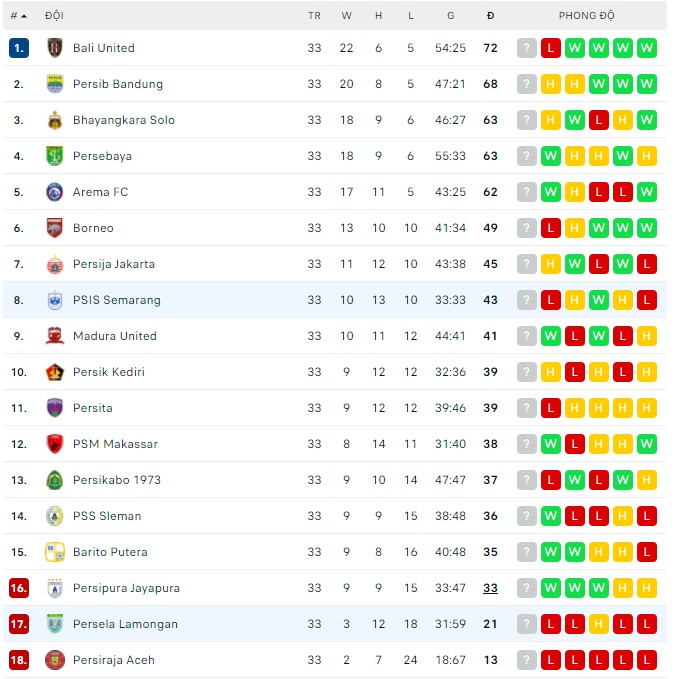Screen dimensions: 675x679
Task: Sort the table by the # rank column
Action: pyautogui.click(x=18, y=16)
